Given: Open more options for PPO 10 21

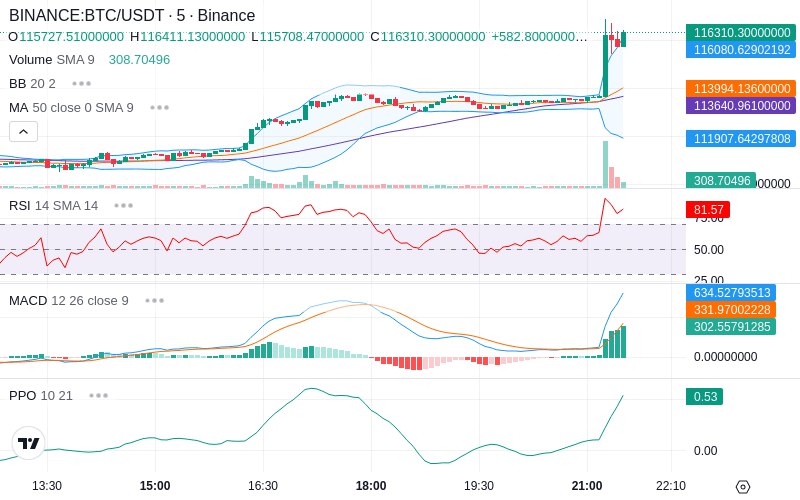Looking at the screenshot, I should click(98, 395).
